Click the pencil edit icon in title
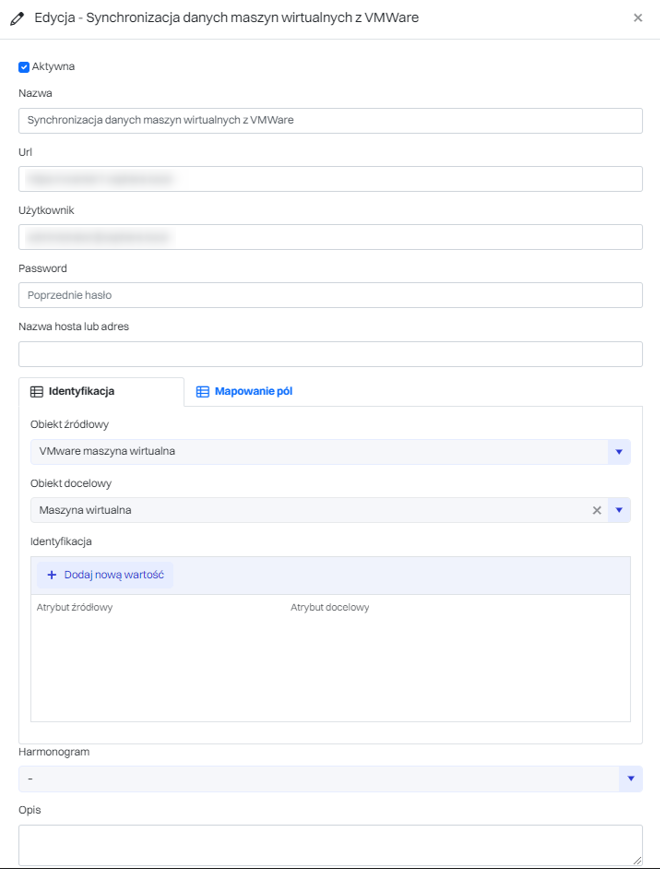The width and height of the screenshot is (660, 869). (17, 18)
